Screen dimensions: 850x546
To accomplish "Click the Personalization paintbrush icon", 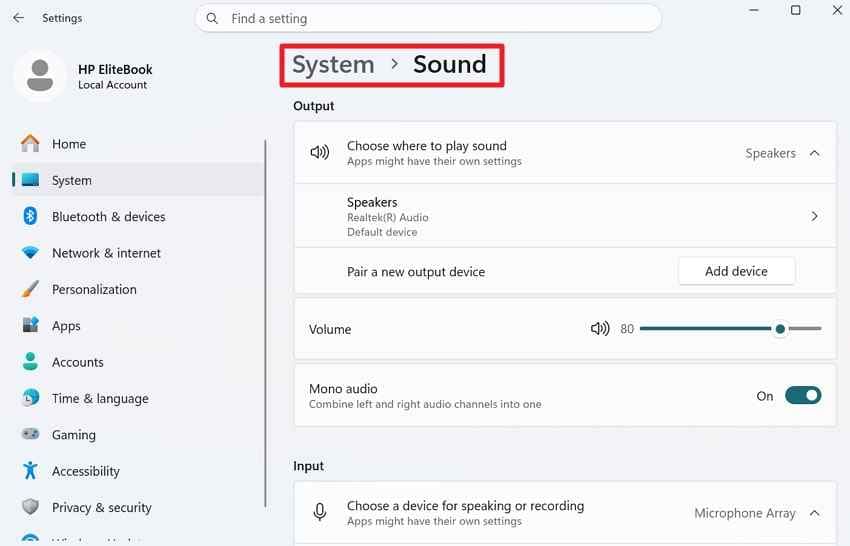I will point(30,289).
